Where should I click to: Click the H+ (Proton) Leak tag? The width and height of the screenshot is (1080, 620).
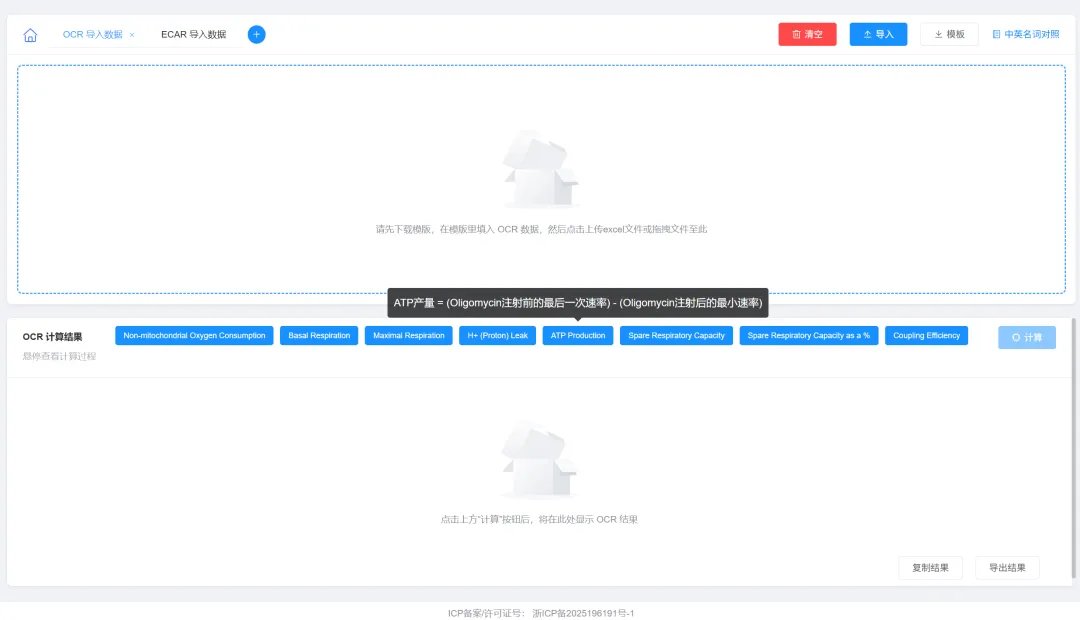(498, 336)
